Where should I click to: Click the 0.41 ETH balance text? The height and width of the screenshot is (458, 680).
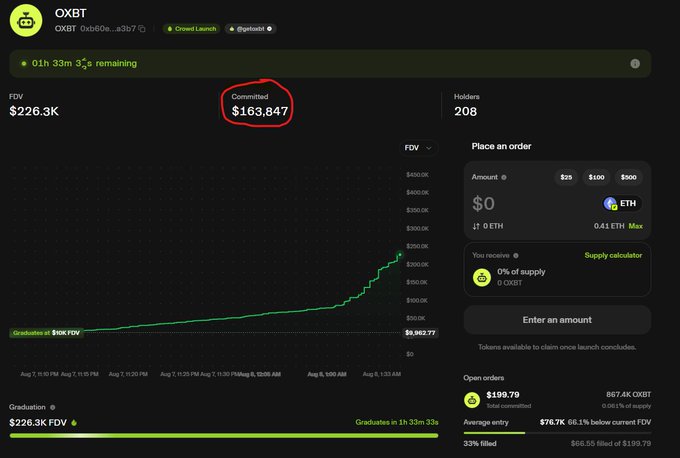[609, 226]
